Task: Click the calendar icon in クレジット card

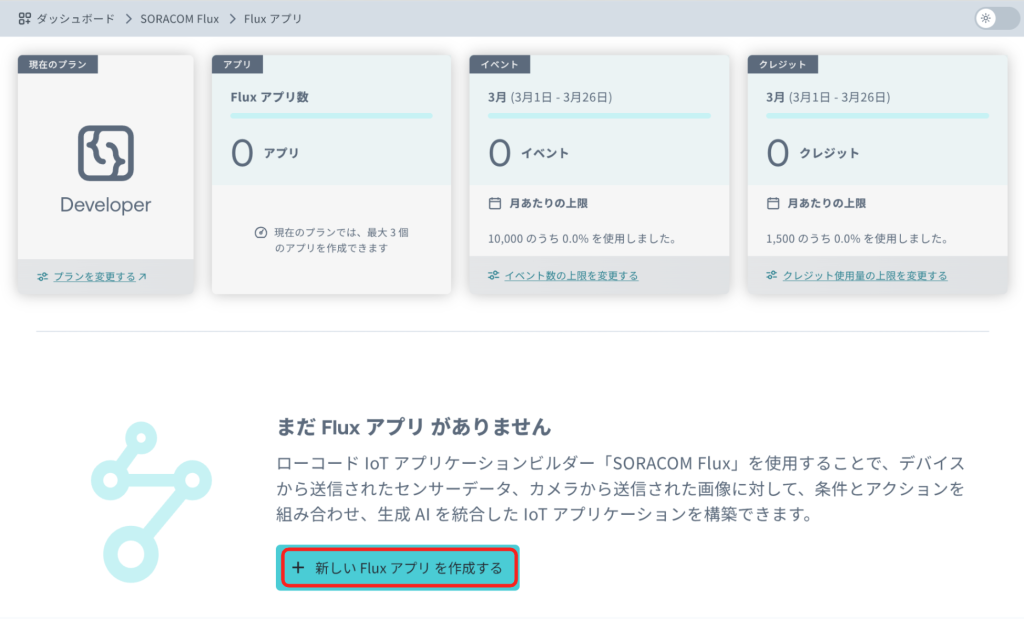Action: click(773, 203)
